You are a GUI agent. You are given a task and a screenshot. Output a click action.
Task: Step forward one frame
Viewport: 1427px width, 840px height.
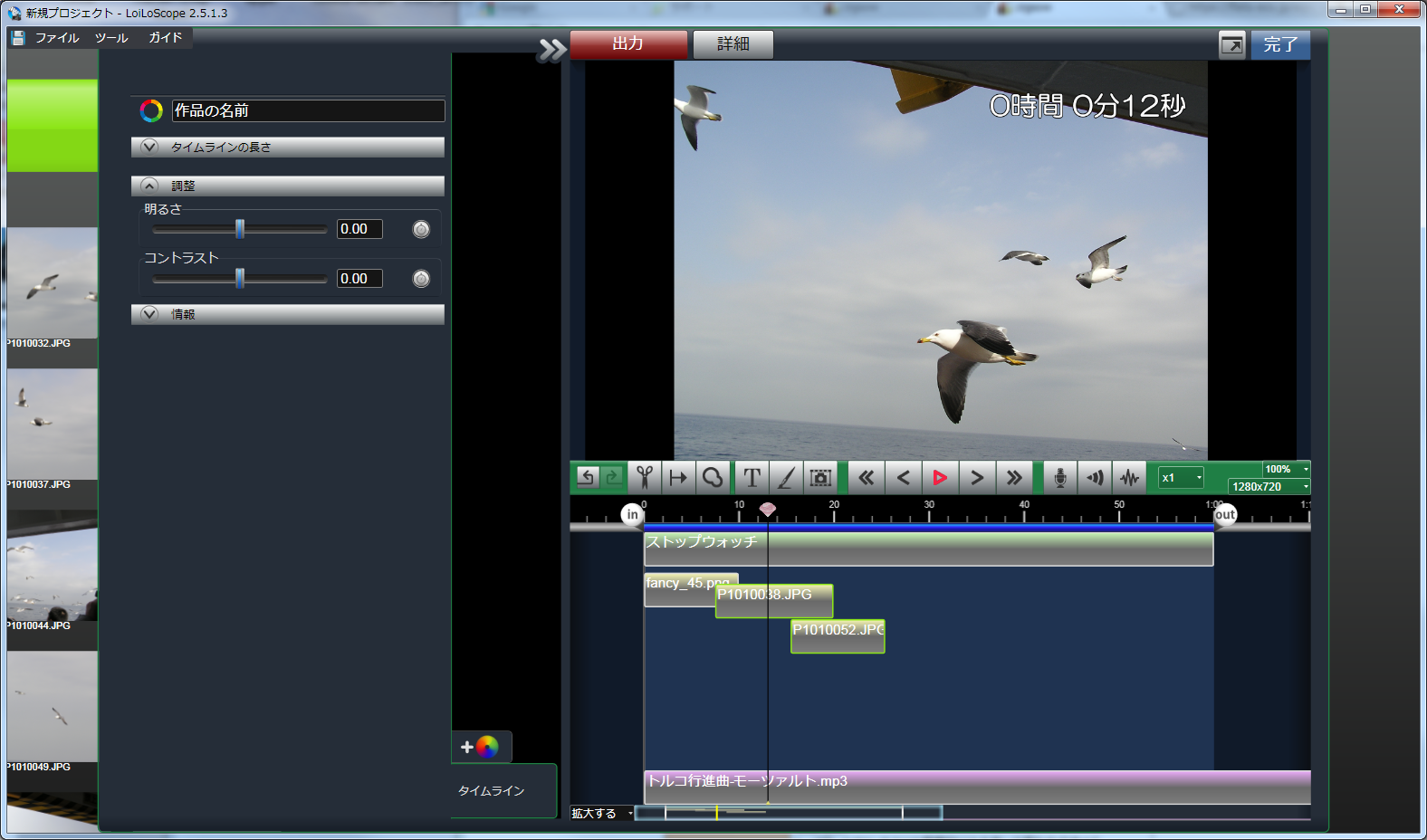click(977, 477)
